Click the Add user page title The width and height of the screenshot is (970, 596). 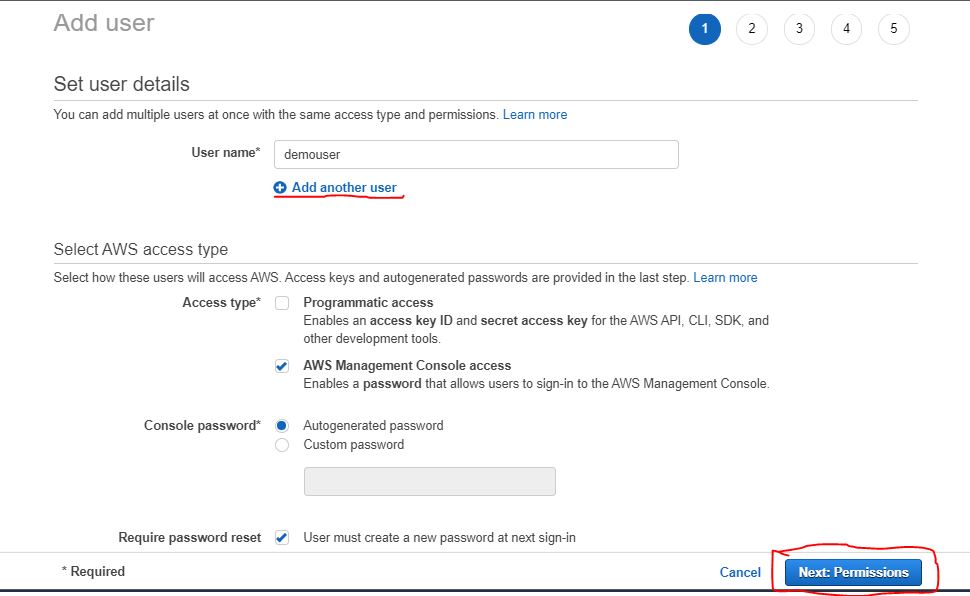tap(104, 23)
